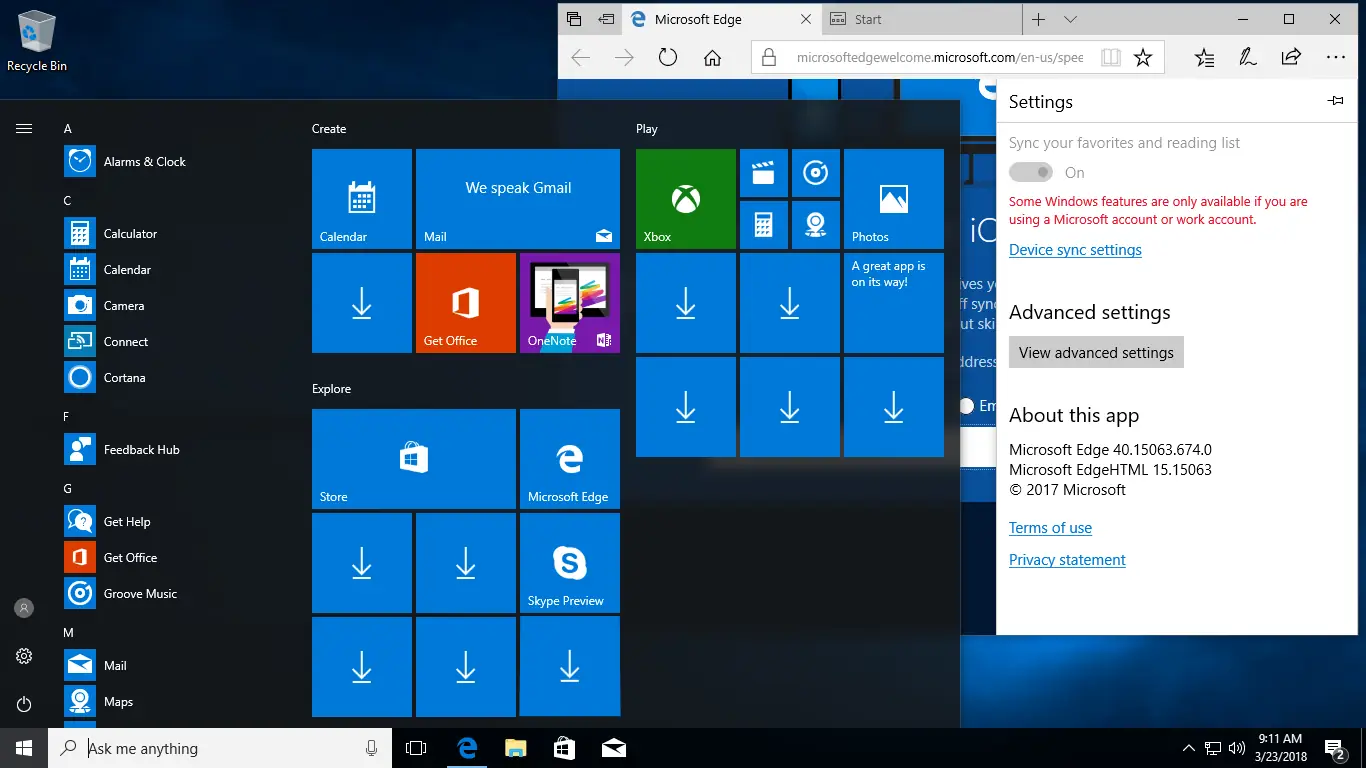This screenshot has height=768, width=1366.
Task: Open the Share panel in Edge
Action: click(x=1291, y=57)
